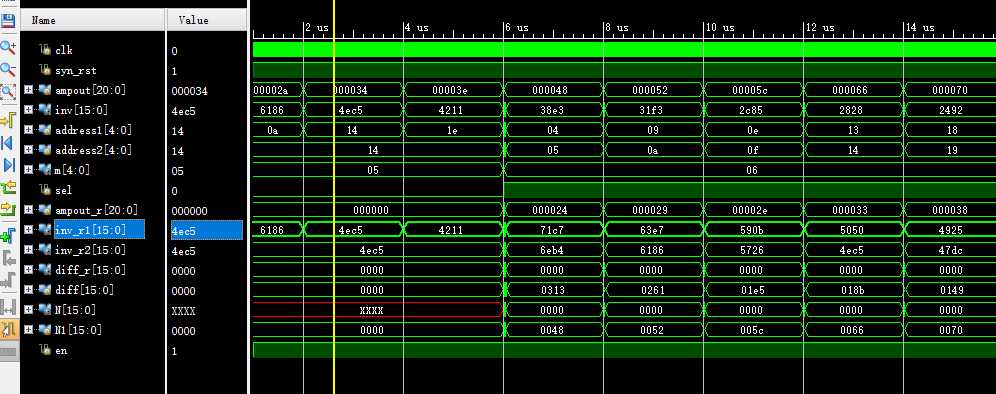The image size is (996, 394).
Task: Go to the next marker
Action: (8, 280)
